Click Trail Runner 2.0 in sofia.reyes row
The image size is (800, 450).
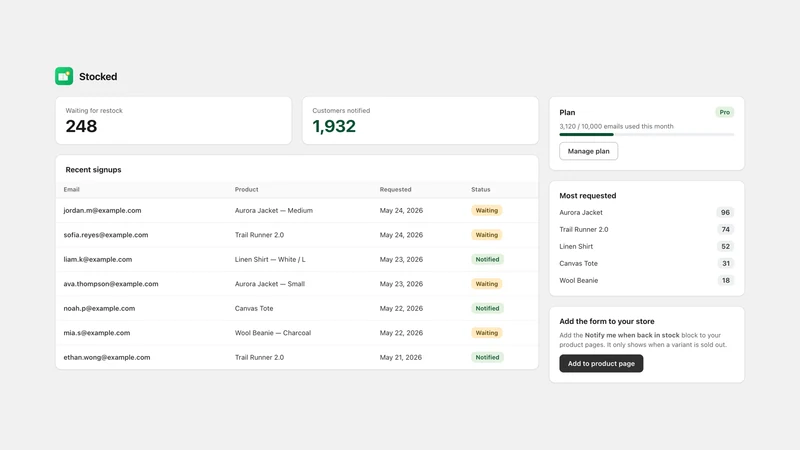(259, 235)
